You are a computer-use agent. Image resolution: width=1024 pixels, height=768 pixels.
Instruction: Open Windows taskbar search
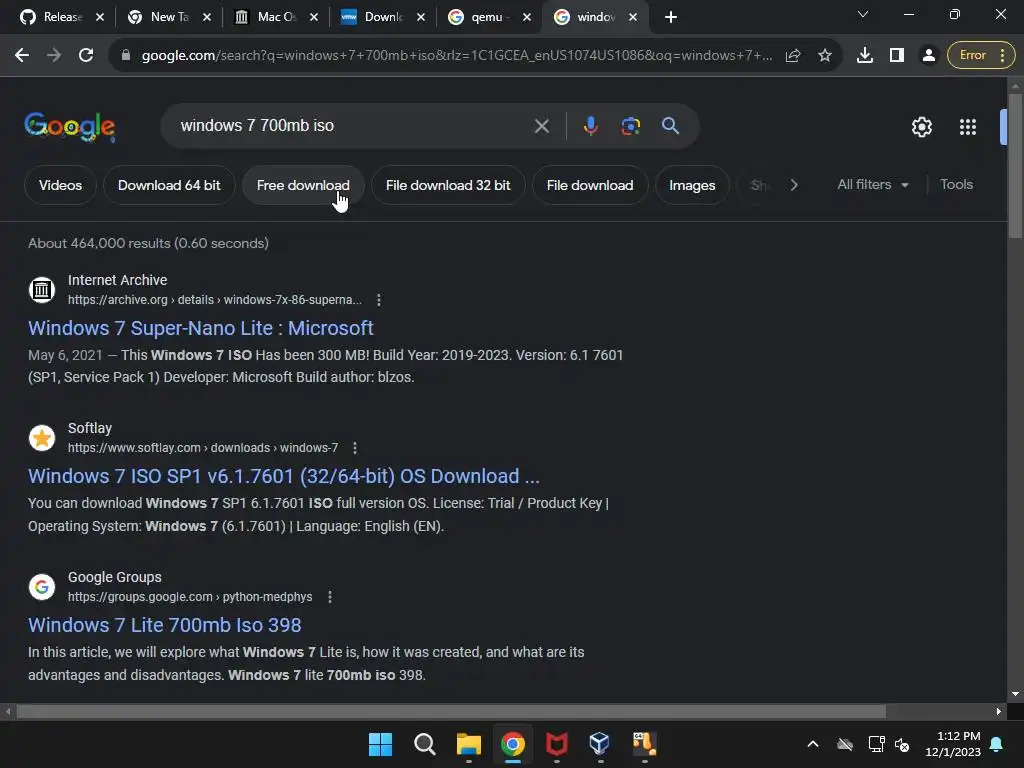pos(424,744)
